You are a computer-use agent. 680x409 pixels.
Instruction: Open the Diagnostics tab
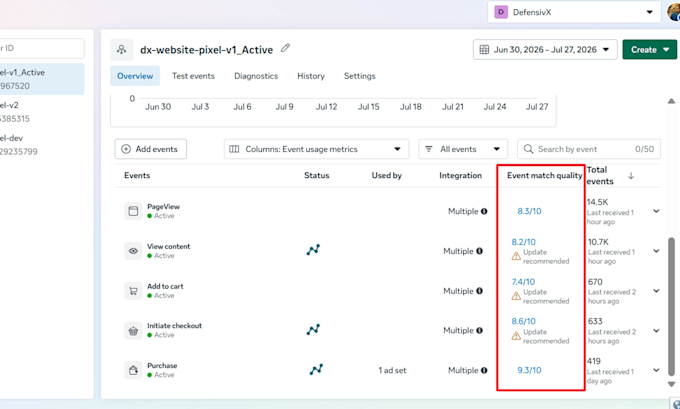tap(256, 76)
